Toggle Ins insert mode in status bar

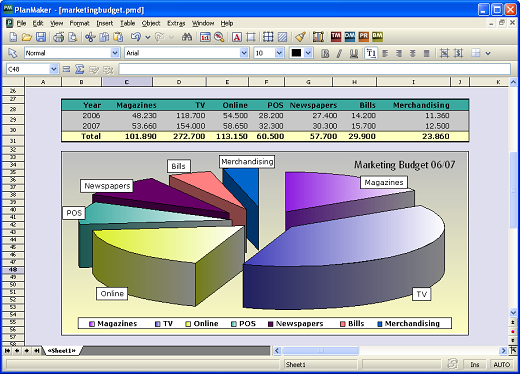coord(475,365)
